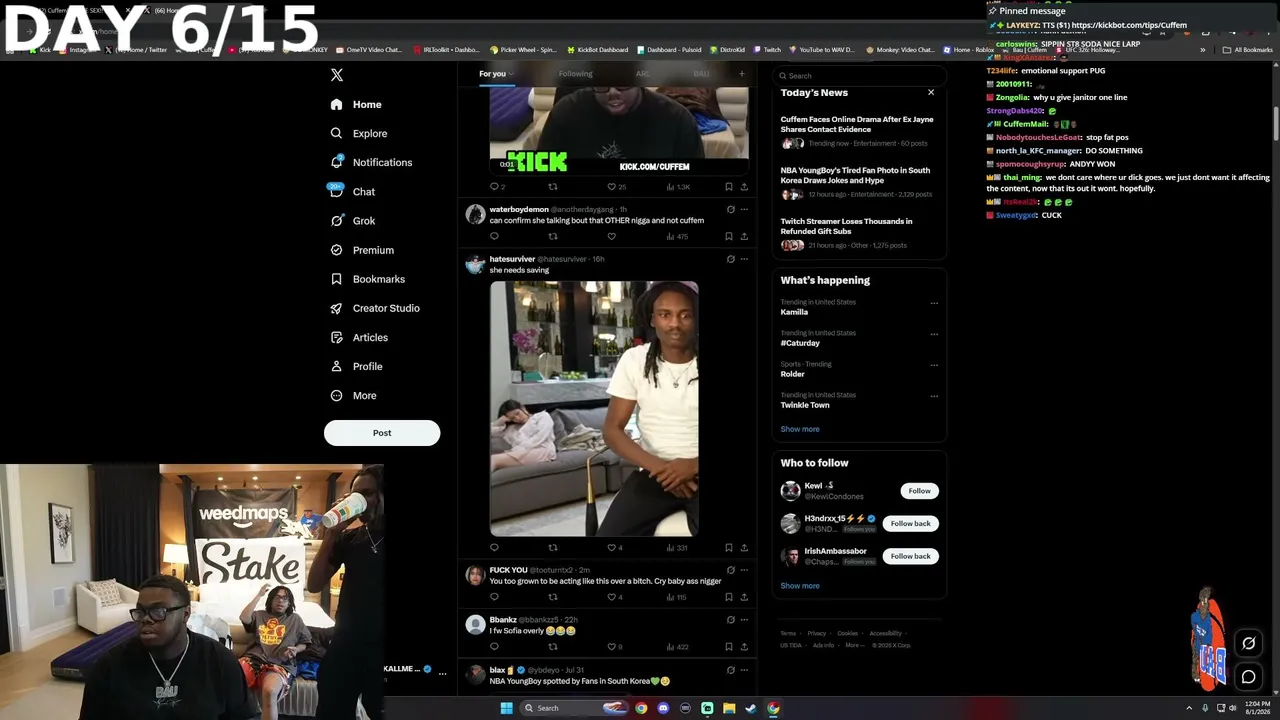Like Bbankz's 'I fw Sofia overly' post
Screen dimensions: 1280x720
click(x=611, y=647)
